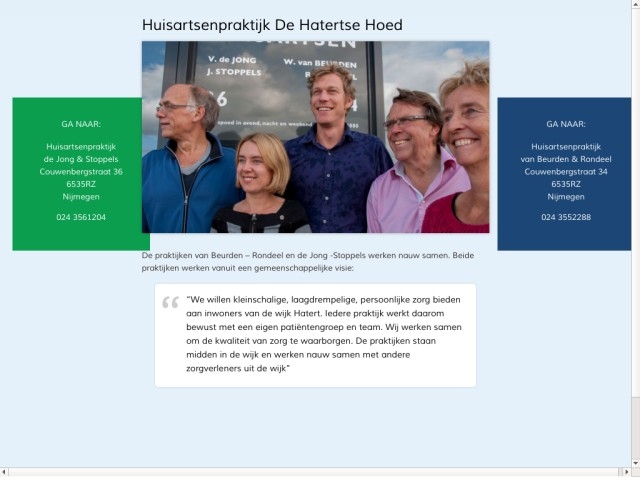640x480 pixels.
Task: Click the group photo of the doctors
Action: (x=315, y=137)
